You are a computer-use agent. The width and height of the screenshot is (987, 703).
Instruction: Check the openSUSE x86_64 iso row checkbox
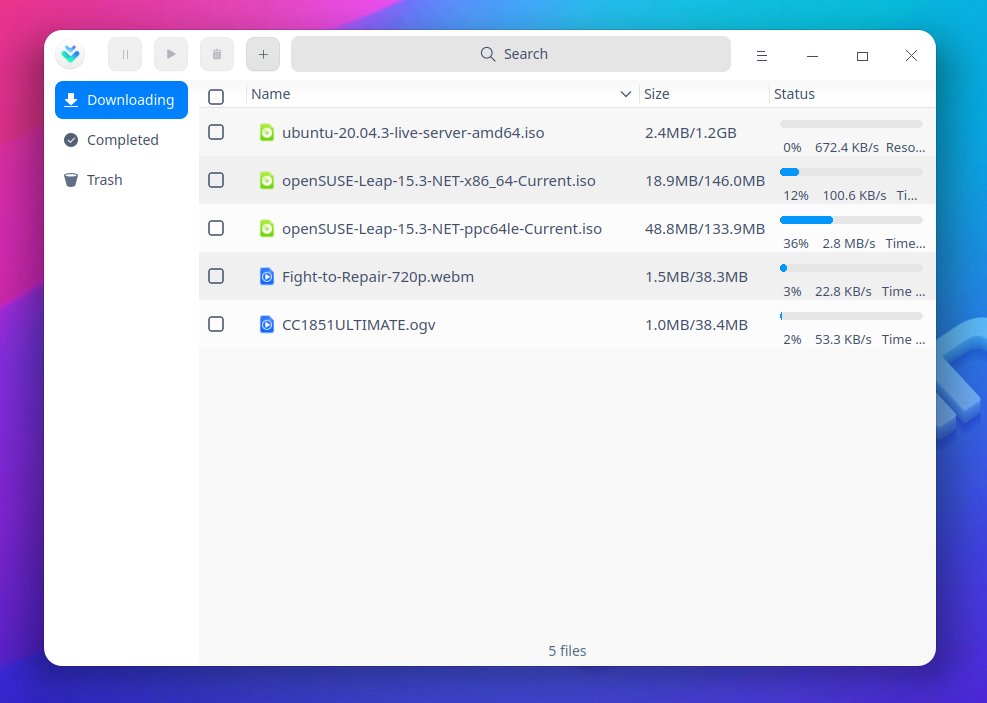(x=216, y=180)
